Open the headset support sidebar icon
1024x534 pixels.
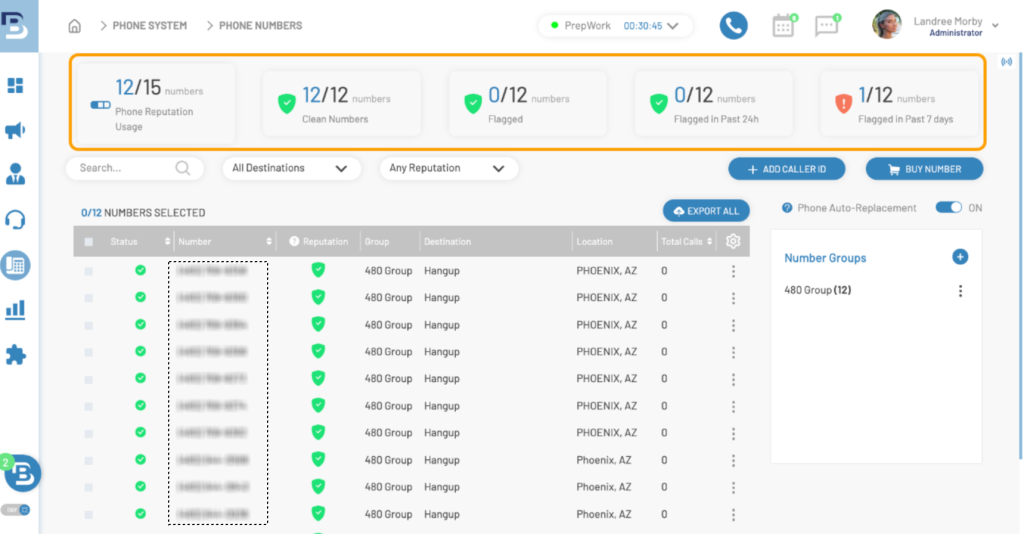pyautogui.click(x=15, y=219)
